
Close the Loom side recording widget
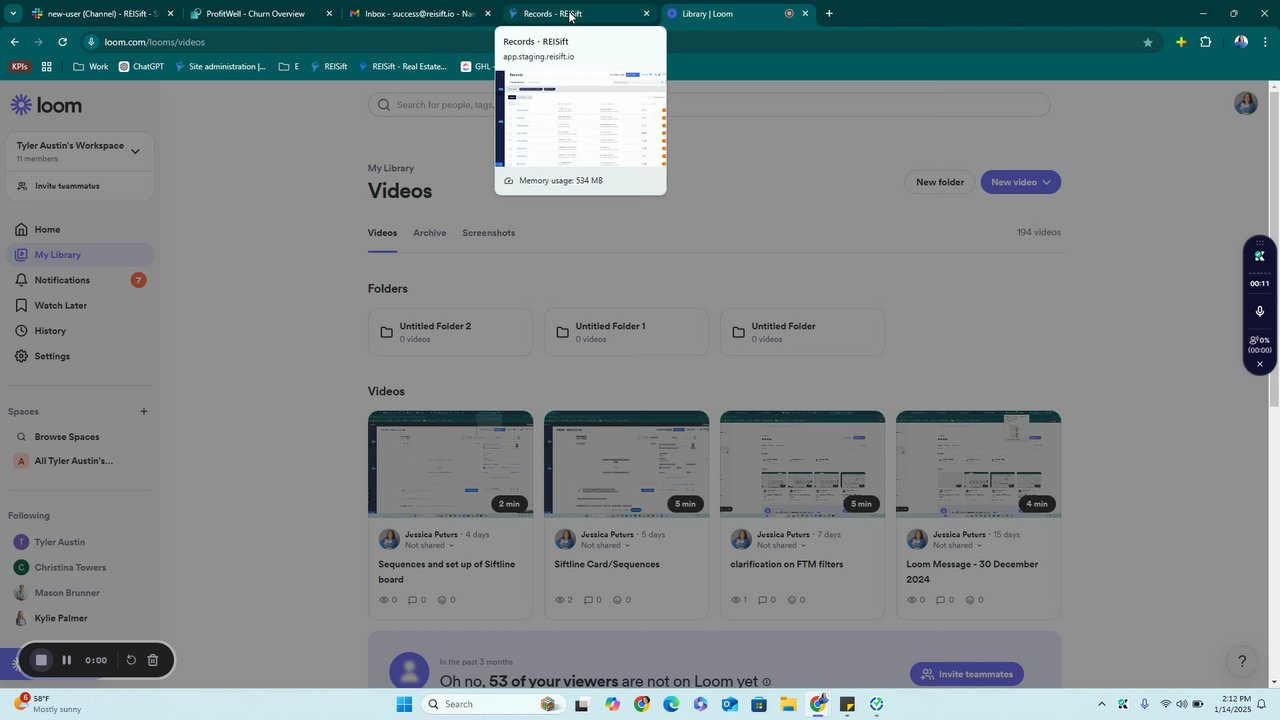1260,364
